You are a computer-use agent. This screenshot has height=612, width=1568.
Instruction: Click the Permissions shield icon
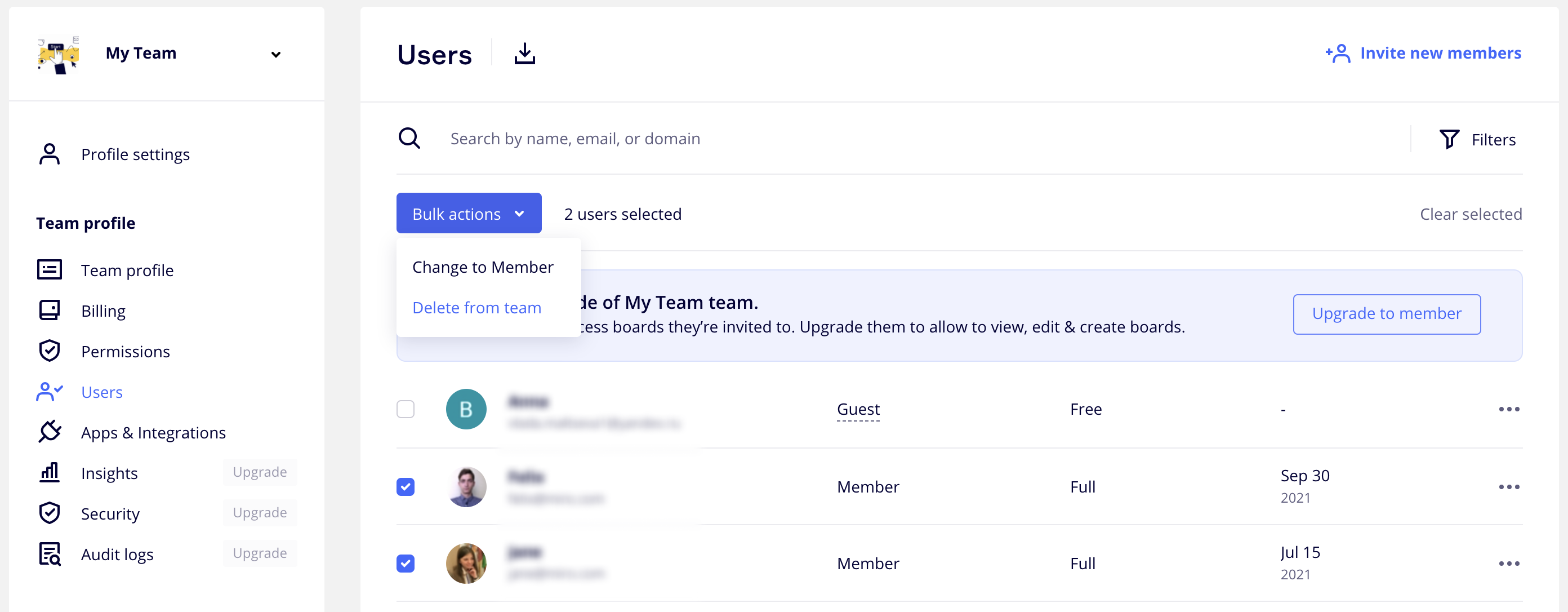[x=50, y=352]
